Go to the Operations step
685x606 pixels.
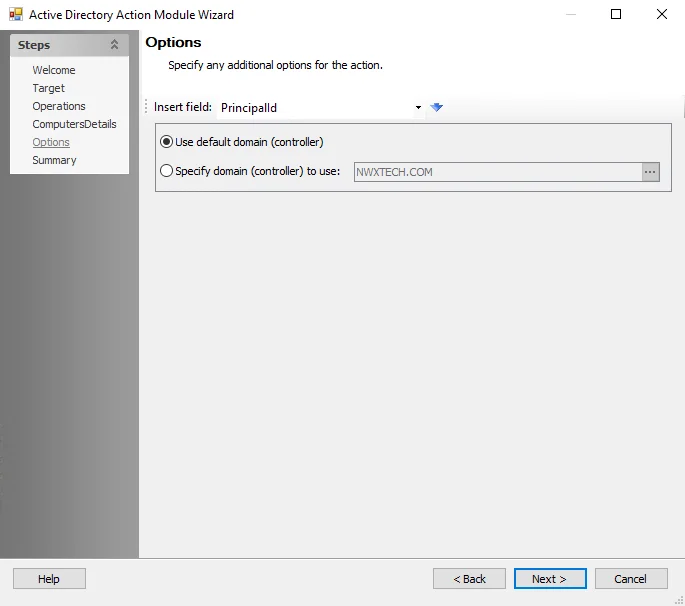[x=59, y=106]
